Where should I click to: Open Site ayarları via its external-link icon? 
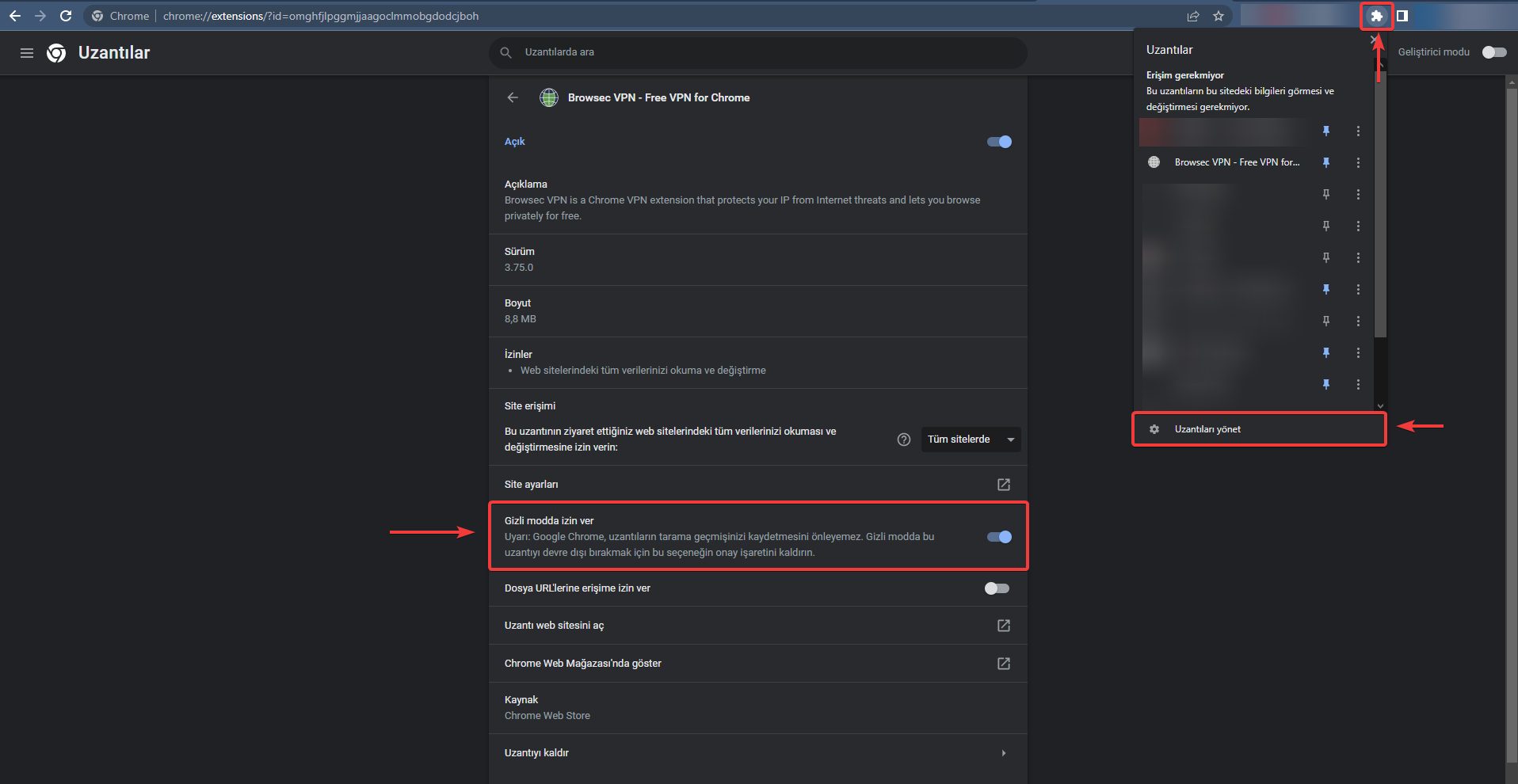click(x=1004, y=484)
